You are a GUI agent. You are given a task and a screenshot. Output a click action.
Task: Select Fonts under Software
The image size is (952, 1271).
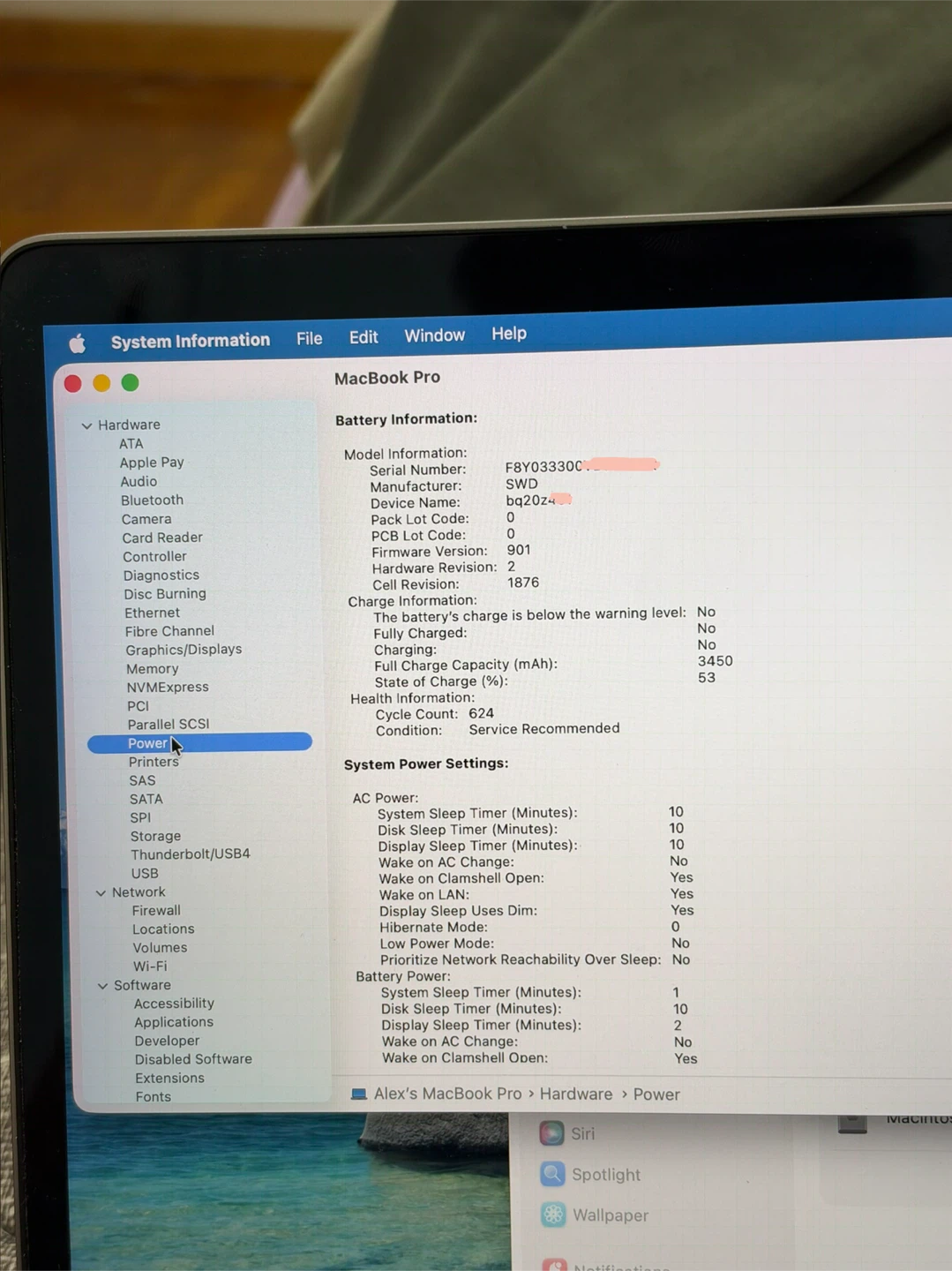pos(153,1097)
